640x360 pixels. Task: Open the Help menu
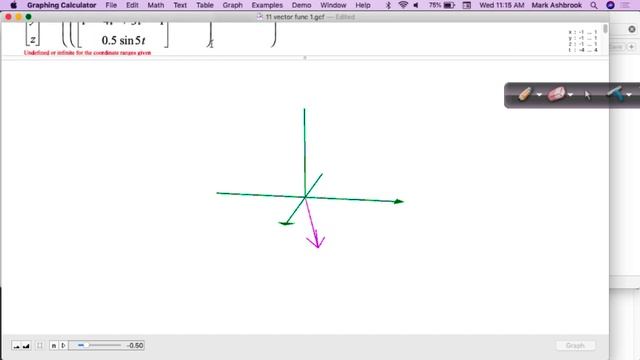(x=363, y=5)
